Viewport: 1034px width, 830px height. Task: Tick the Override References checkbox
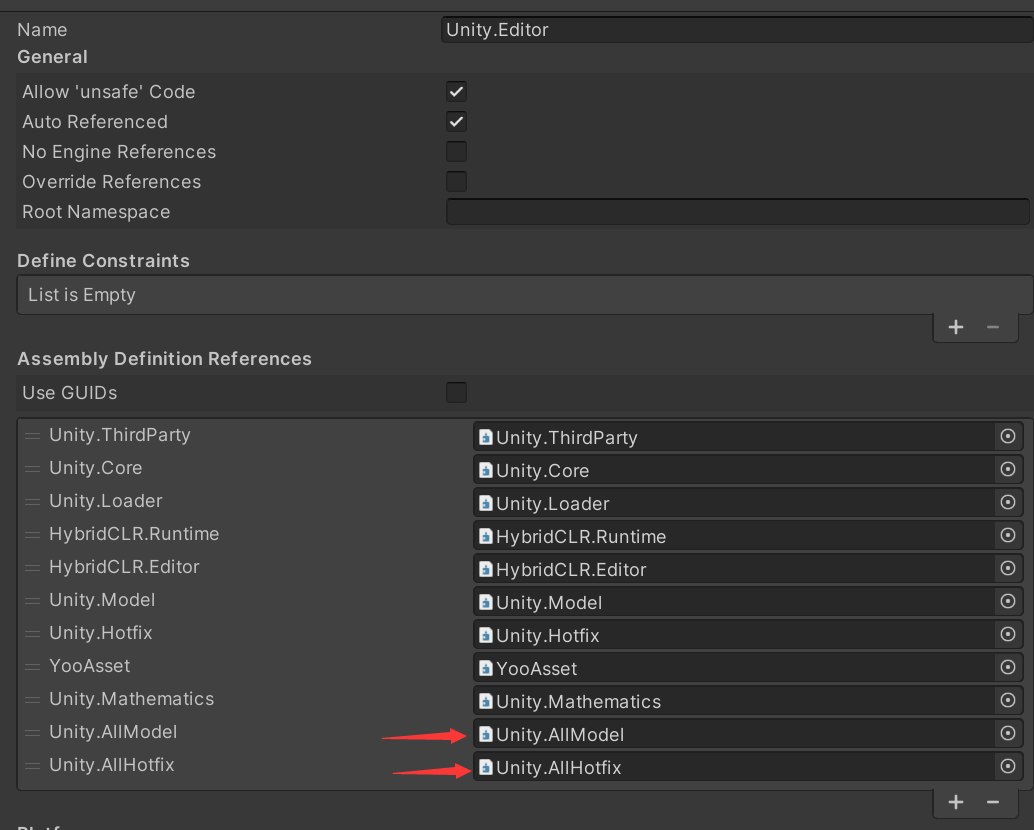[456, 181]
